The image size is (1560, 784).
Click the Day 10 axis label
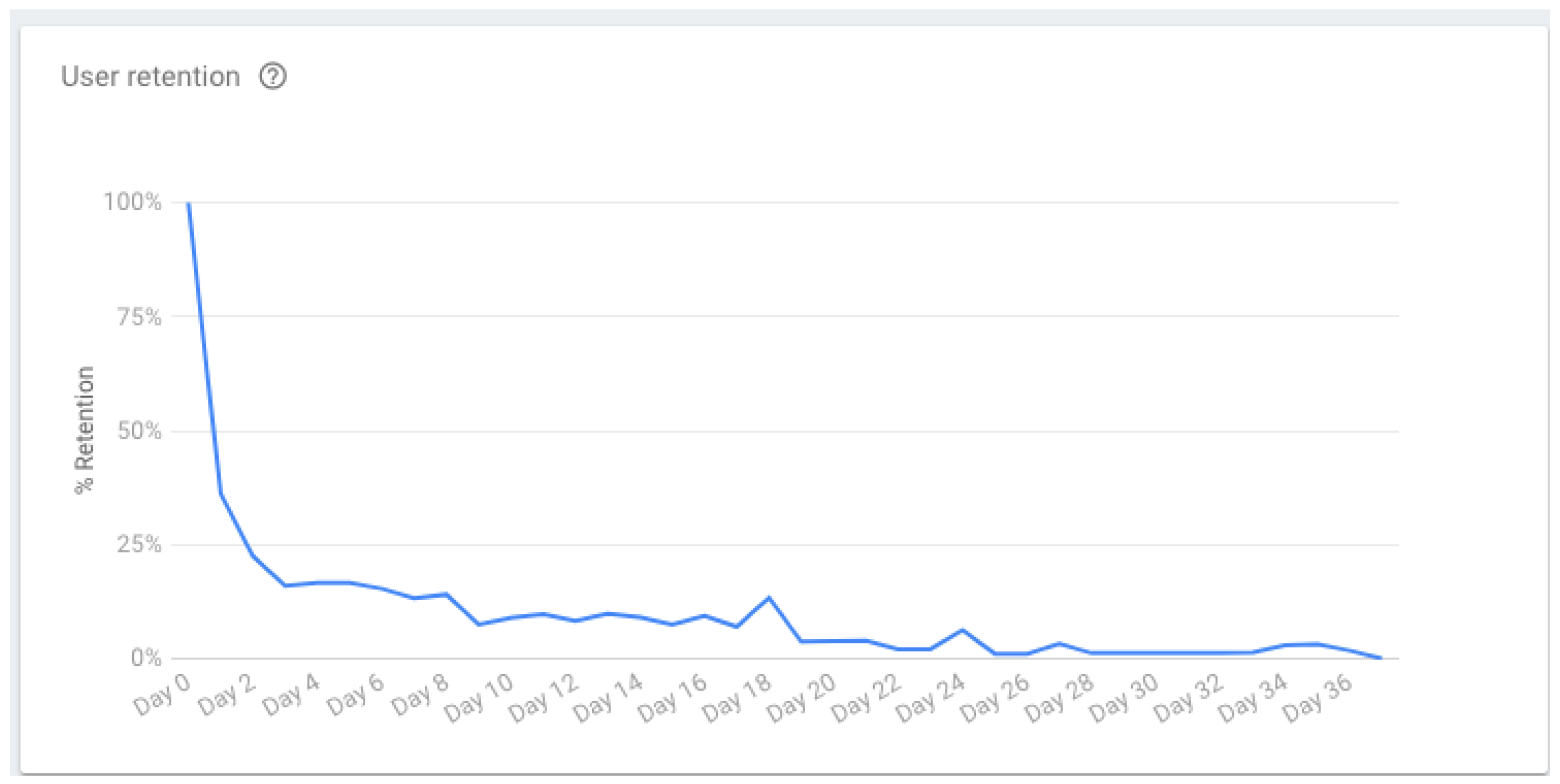point(478,698)
